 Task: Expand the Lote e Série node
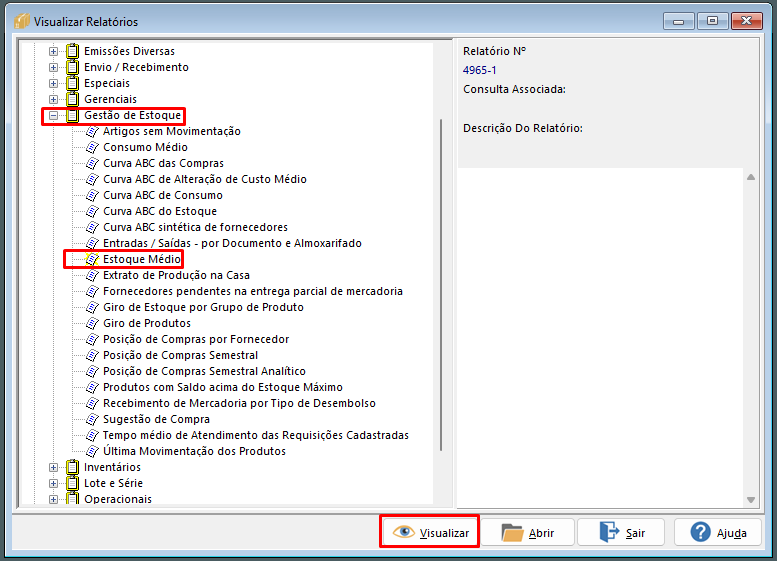click(54, 483)
